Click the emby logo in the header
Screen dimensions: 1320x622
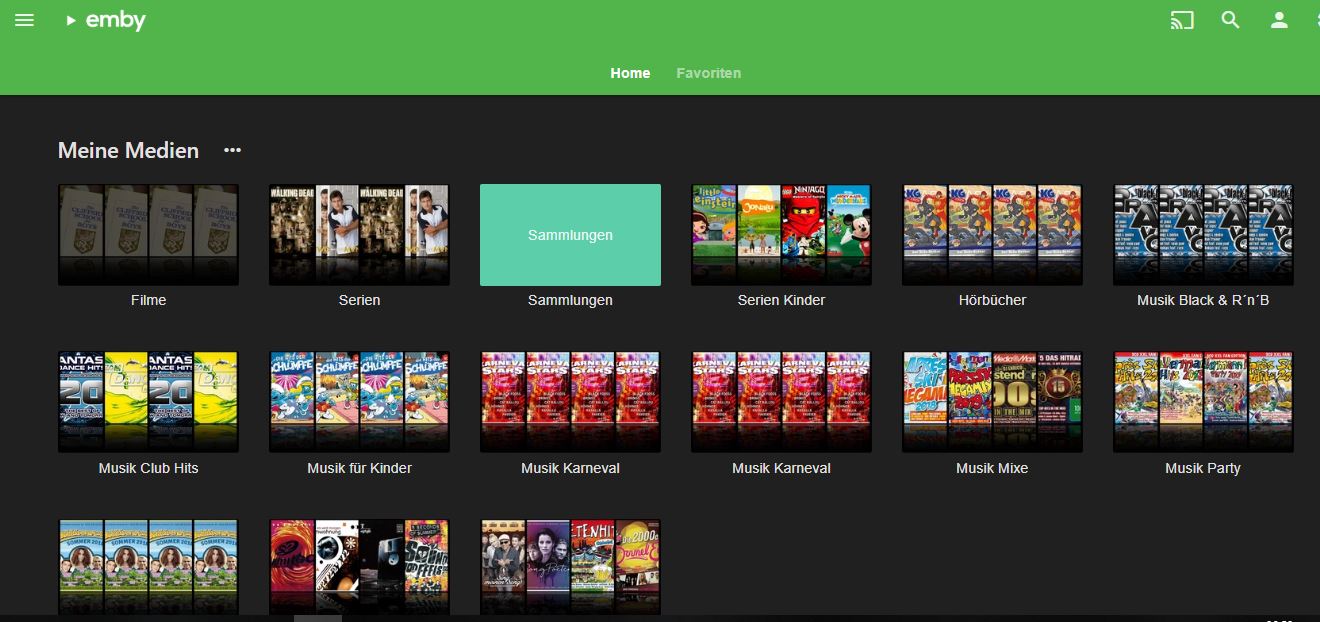click(106, 21)
